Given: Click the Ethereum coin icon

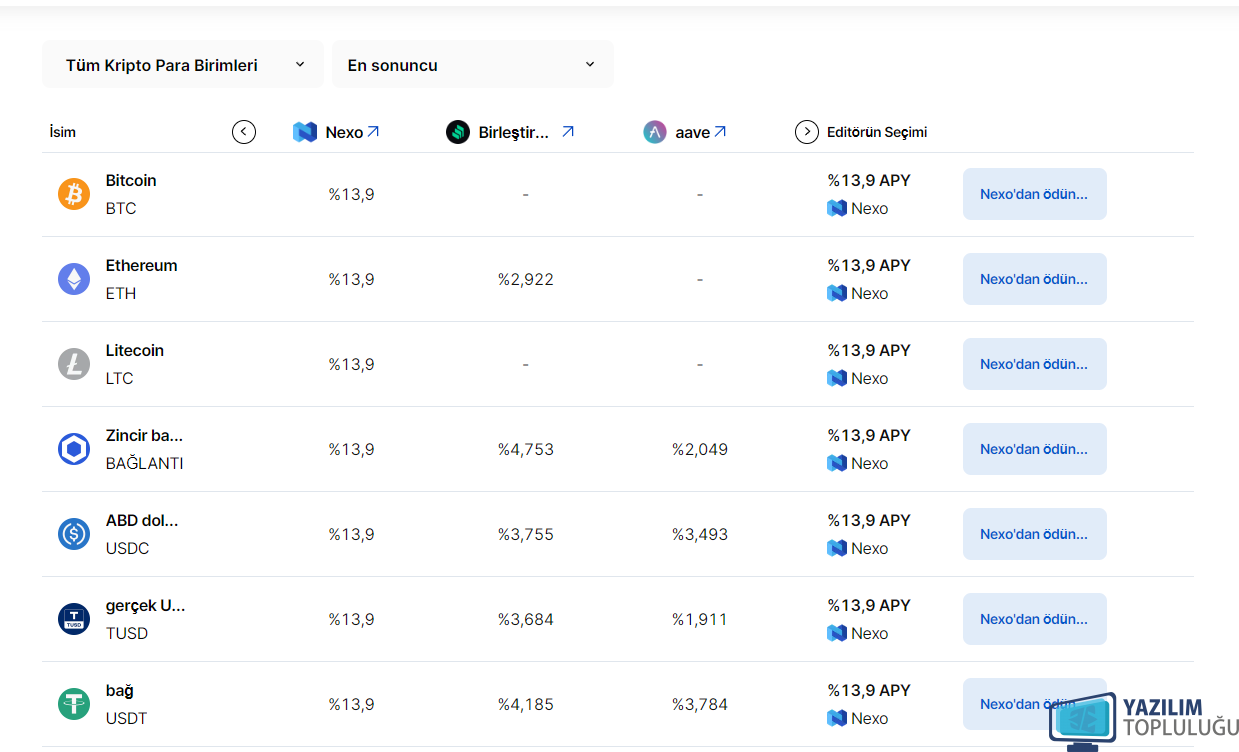Looking at the screenshot, I should pos(74,279).
